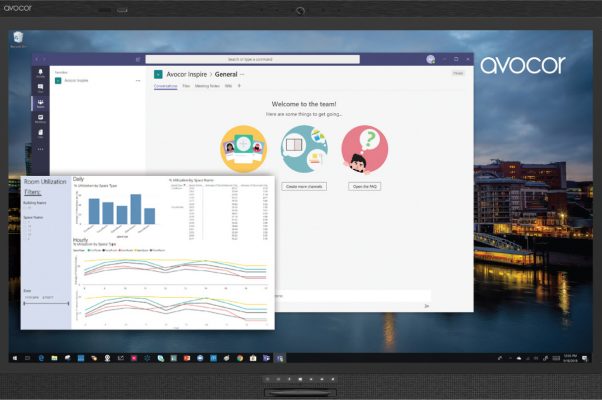
Task: Select Avocor Inspire team in list
Action: (96, 81)
